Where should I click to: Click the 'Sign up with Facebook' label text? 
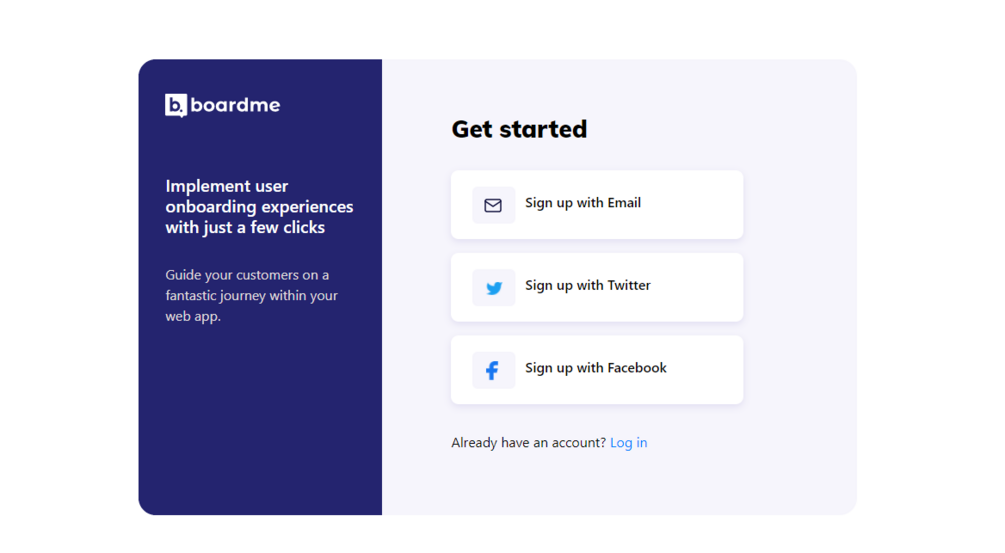[x=596, y=368]
